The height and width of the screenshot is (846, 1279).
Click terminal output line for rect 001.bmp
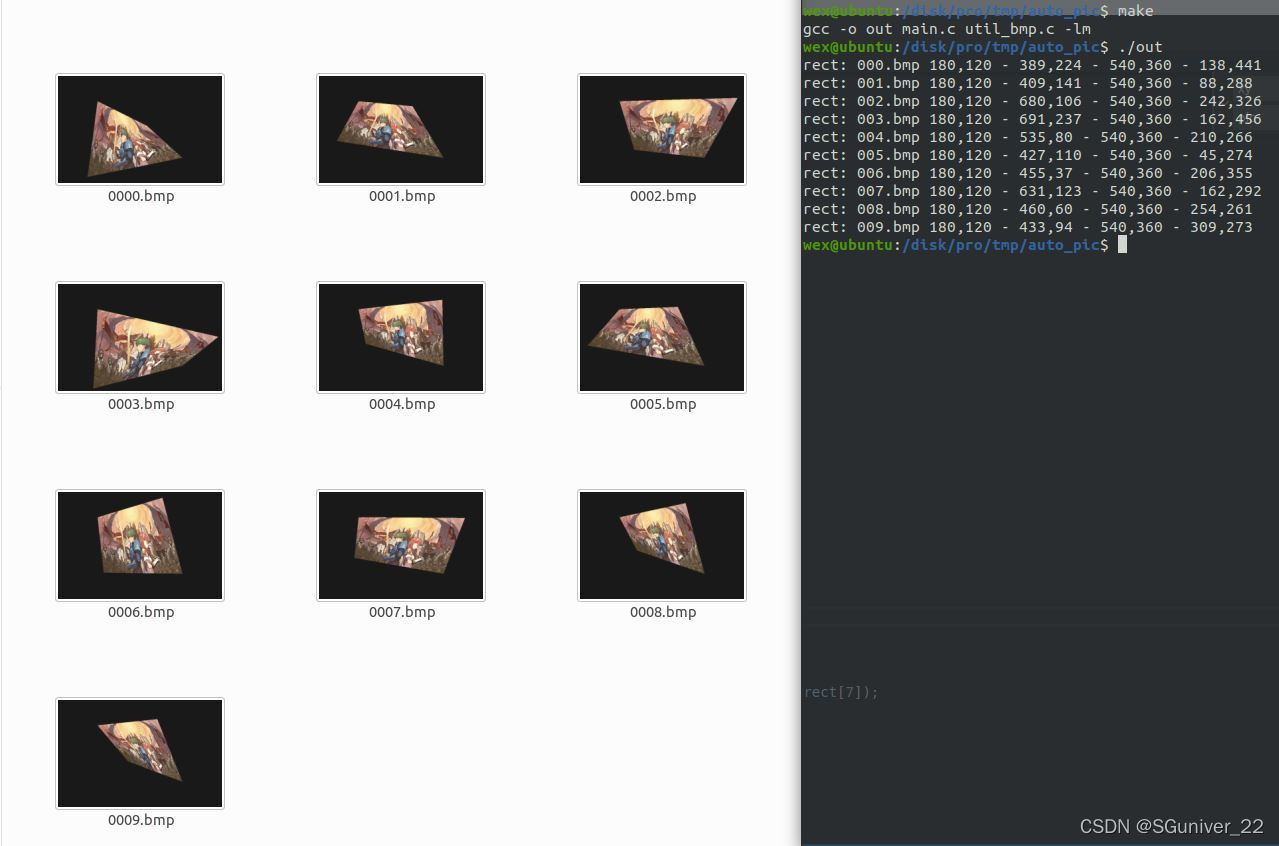[x=1028, y=83]
